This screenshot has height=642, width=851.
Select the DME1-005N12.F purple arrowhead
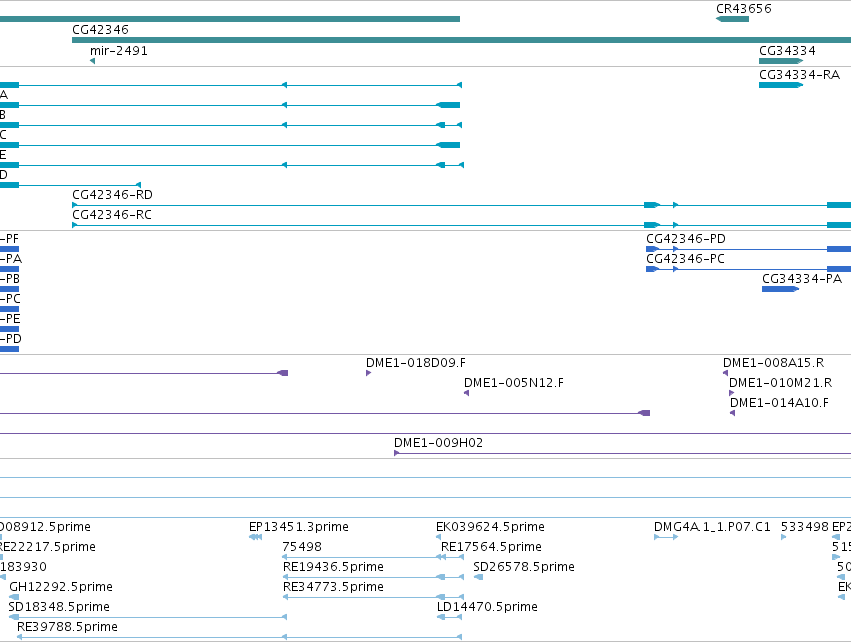coord(466,393)
